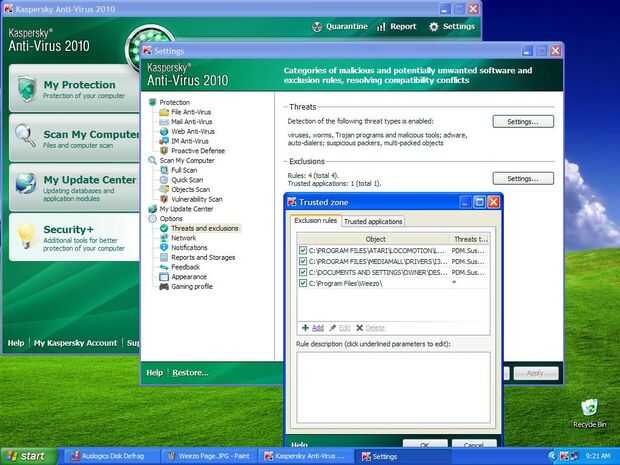Select Vulnerability Scan in settings tree
Screen dimensions: 620x465
tap(197, 199)
